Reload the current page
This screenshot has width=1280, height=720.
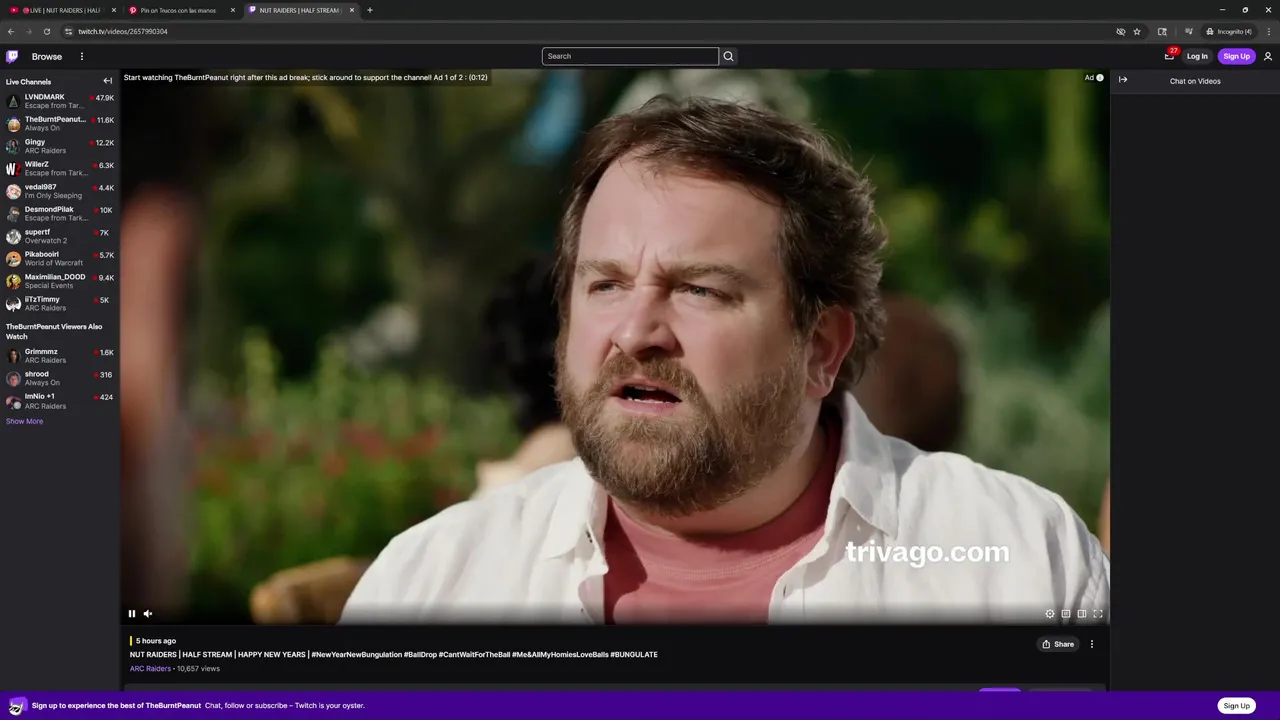point(46,31)
